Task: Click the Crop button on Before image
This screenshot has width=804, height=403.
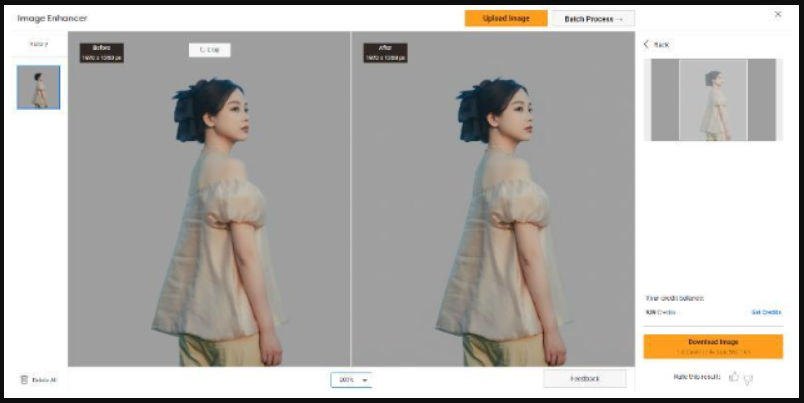Action: [209, 50]
